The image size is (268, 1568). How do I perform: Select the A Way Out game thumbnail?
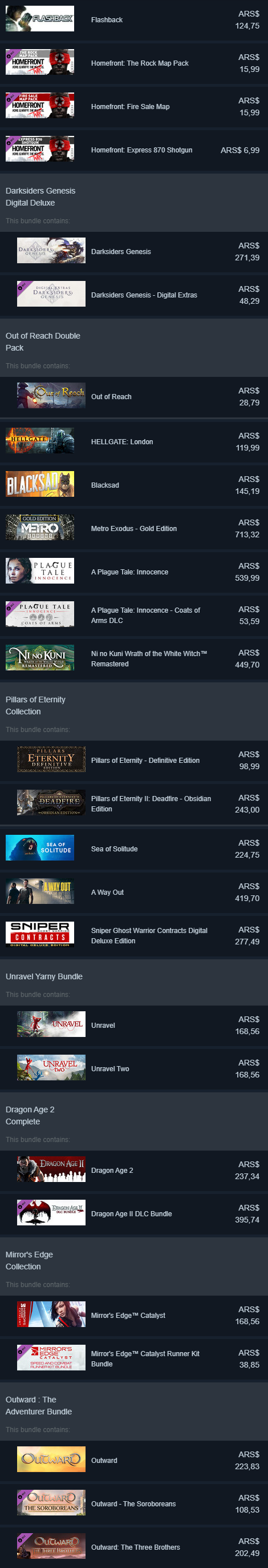[x=39, y=891]
